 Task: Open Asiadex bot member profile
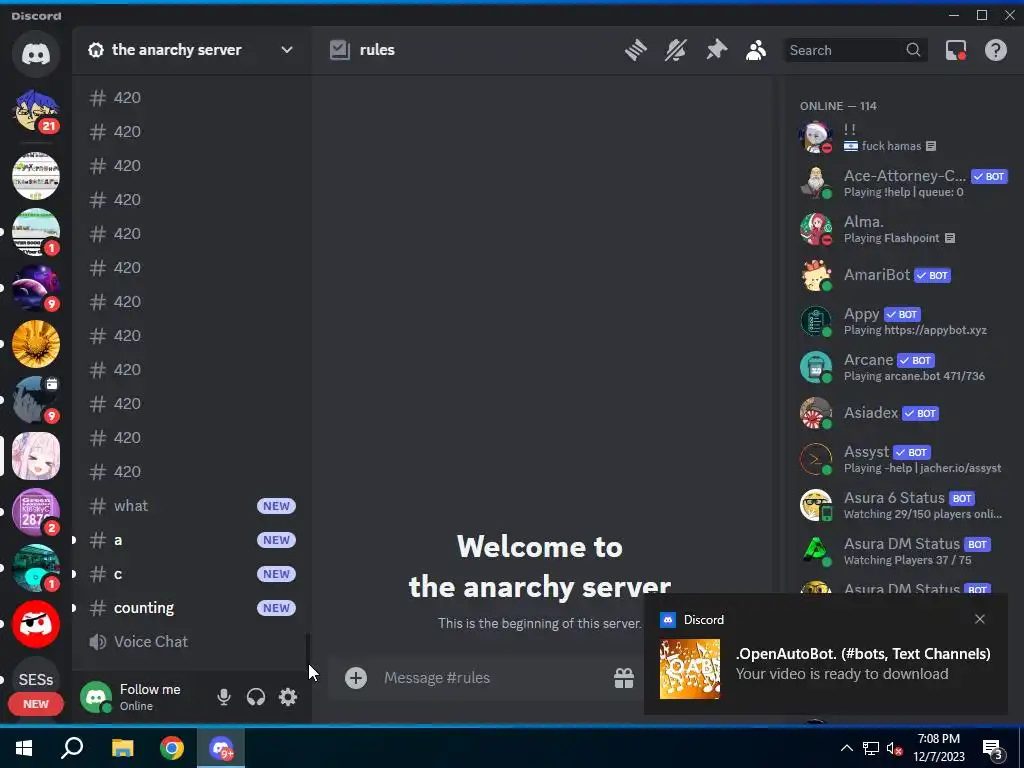(904, 413)
